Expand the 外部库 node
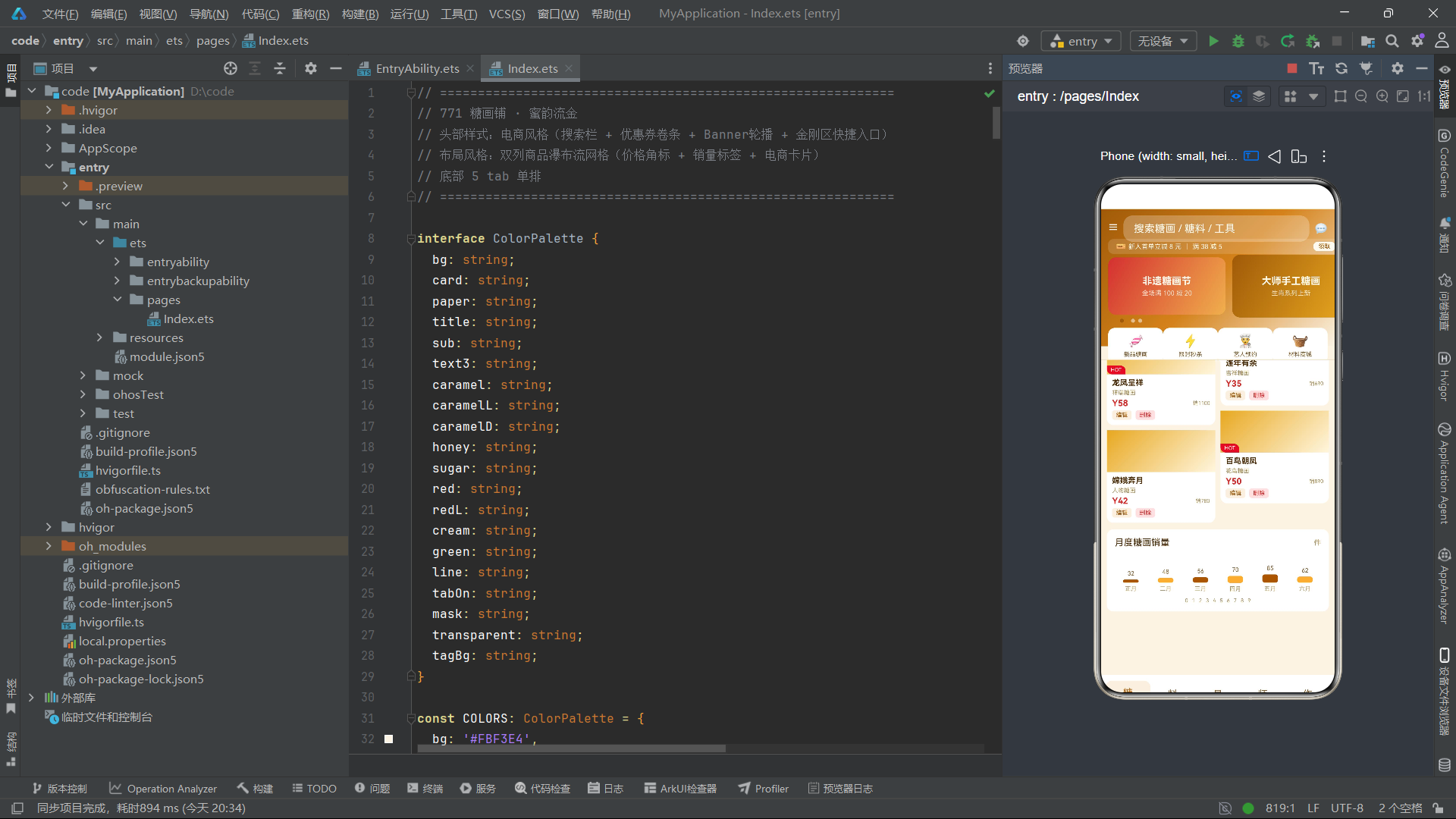The image size is (1456, 819). (31, 698)
